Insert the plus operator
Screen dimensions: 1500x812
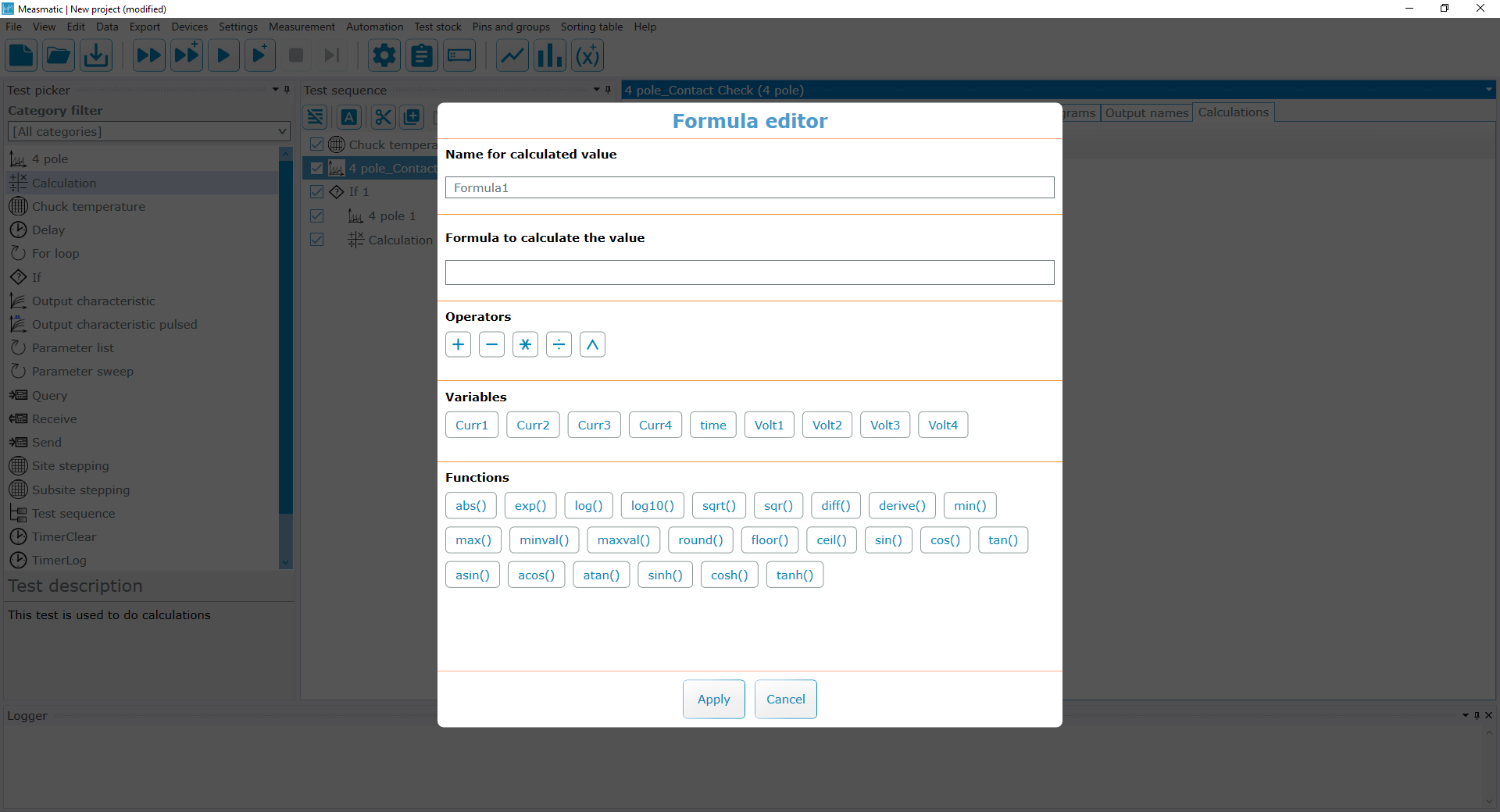[x=458, y=344]
